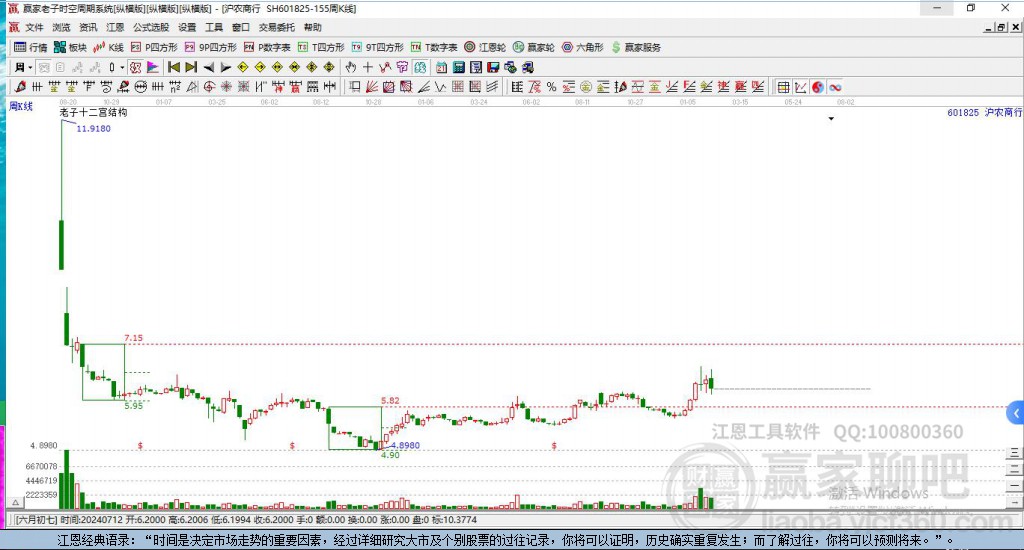Click the axis line chart icon

[801, 87]
